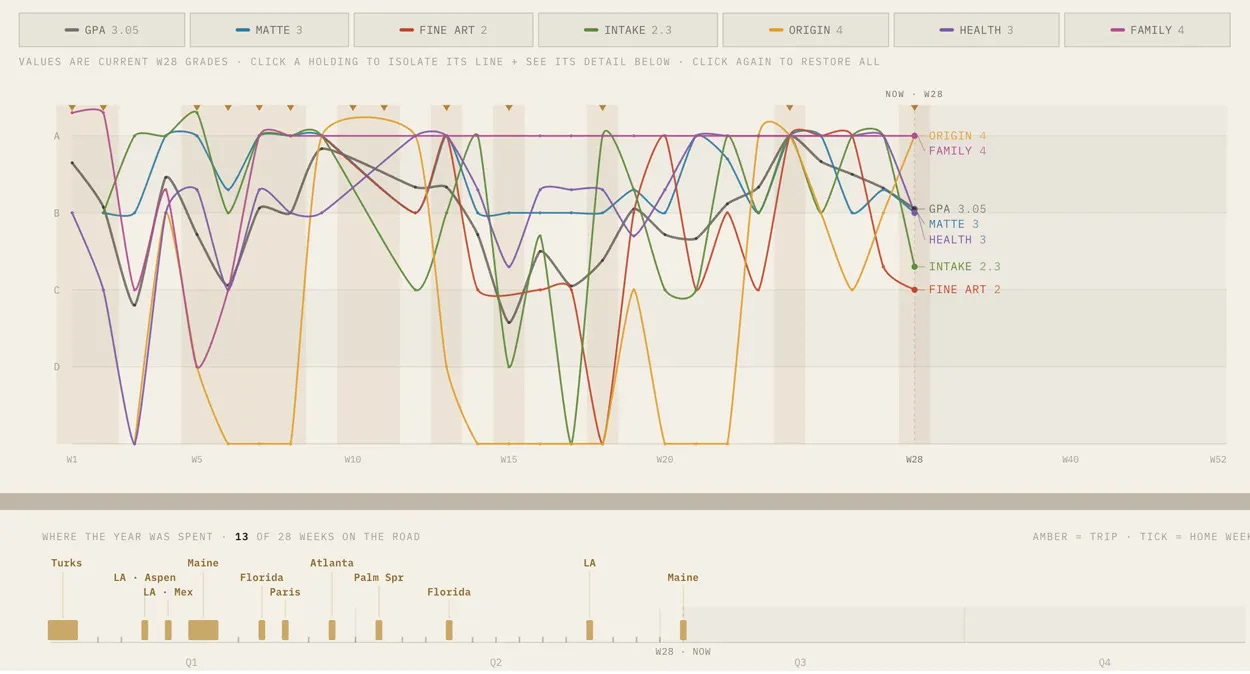Select the trip bar under LA · Aspen
Viewport: 1250px width, 674px height.
click(145, 630)
